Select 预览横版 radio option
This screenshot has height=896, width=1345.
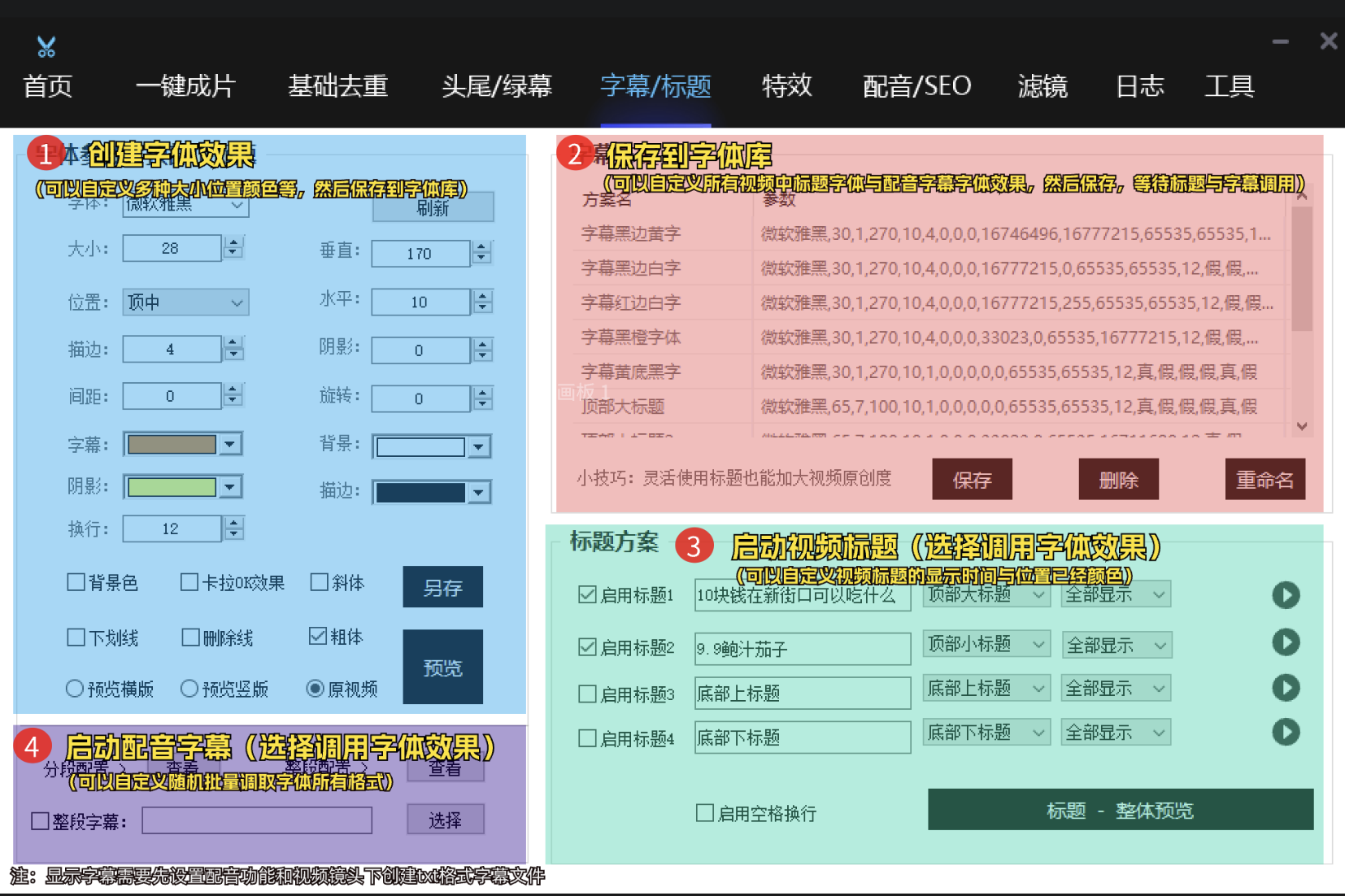pos(75,689)
